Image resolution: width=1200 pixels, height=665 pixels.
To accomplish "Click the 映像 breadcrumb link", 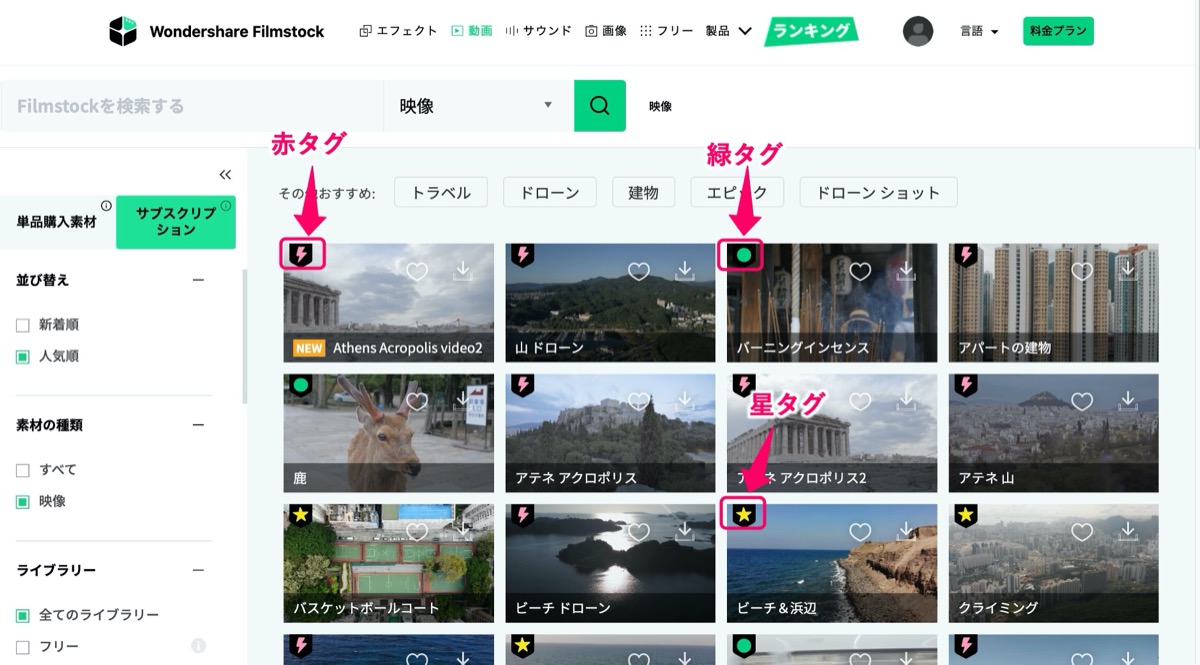I will point(660,106).
